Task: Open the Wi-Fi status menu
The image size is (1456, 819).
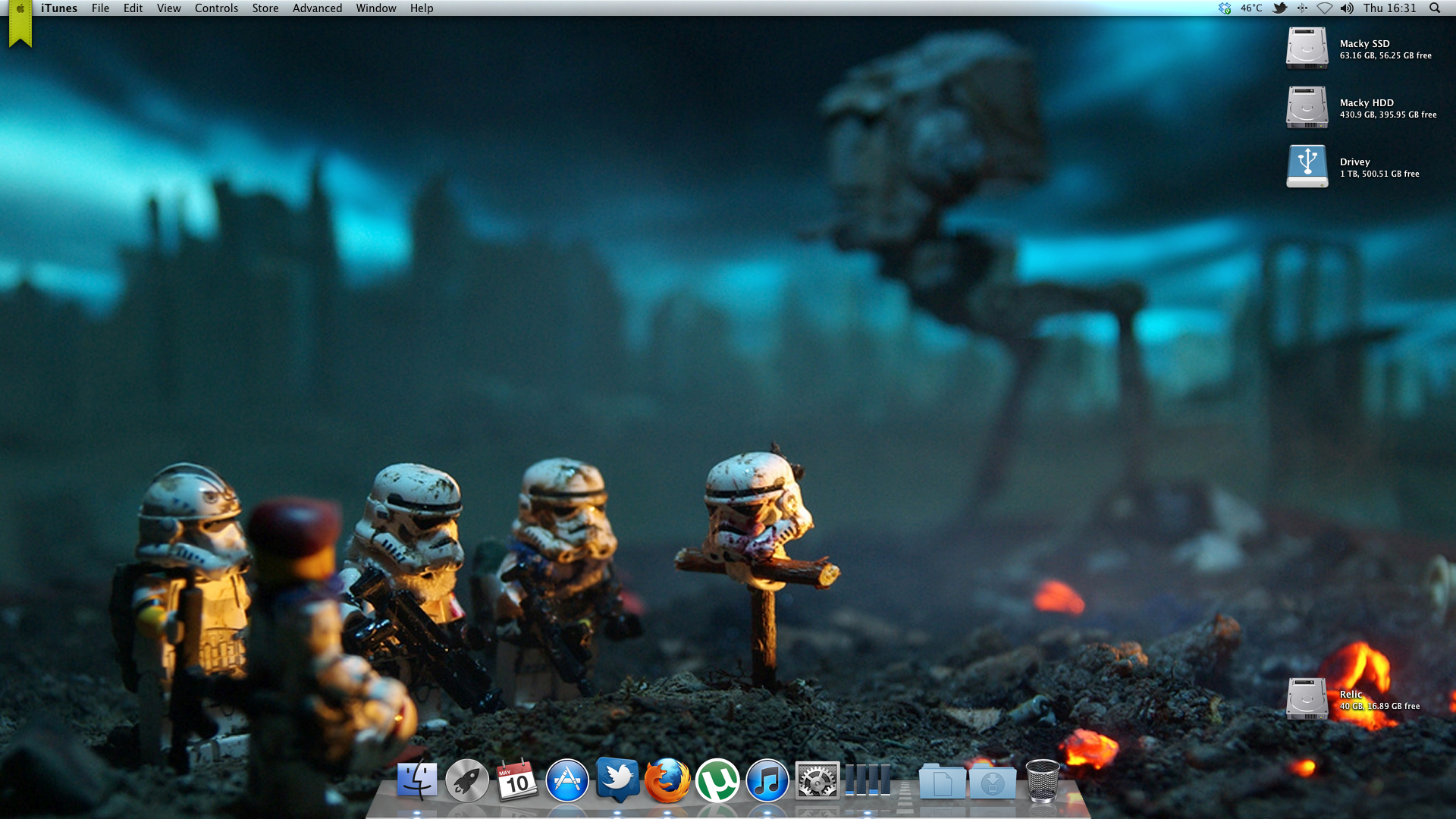Action: 1324,8
